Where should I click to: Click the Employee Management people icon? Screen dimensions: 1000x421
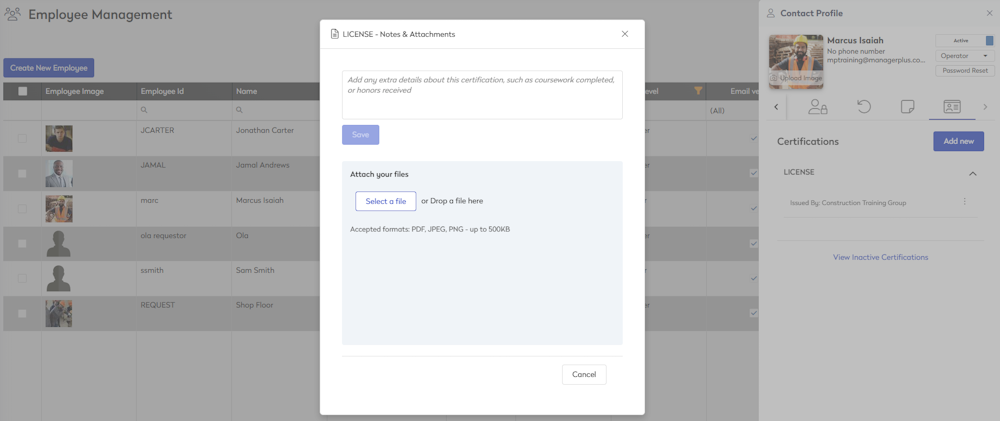13,13
